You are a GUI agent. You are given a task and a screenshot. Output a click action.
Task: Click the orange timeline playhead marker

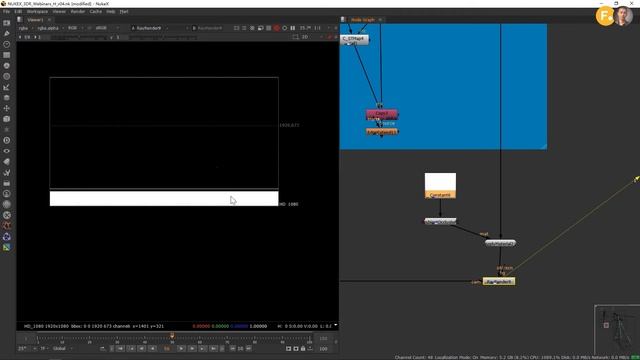click(x=172, y=336)
